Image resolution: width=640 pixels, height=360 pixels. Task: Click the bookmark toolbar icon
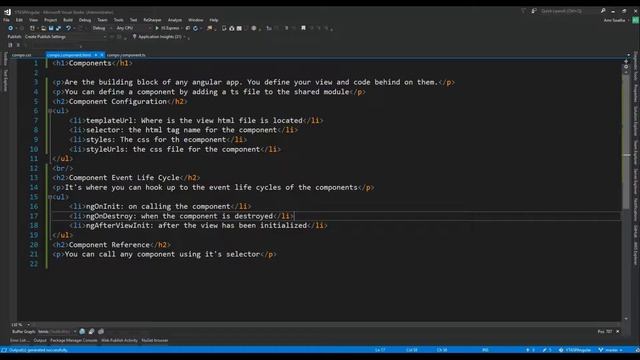(x=303, y=28)
